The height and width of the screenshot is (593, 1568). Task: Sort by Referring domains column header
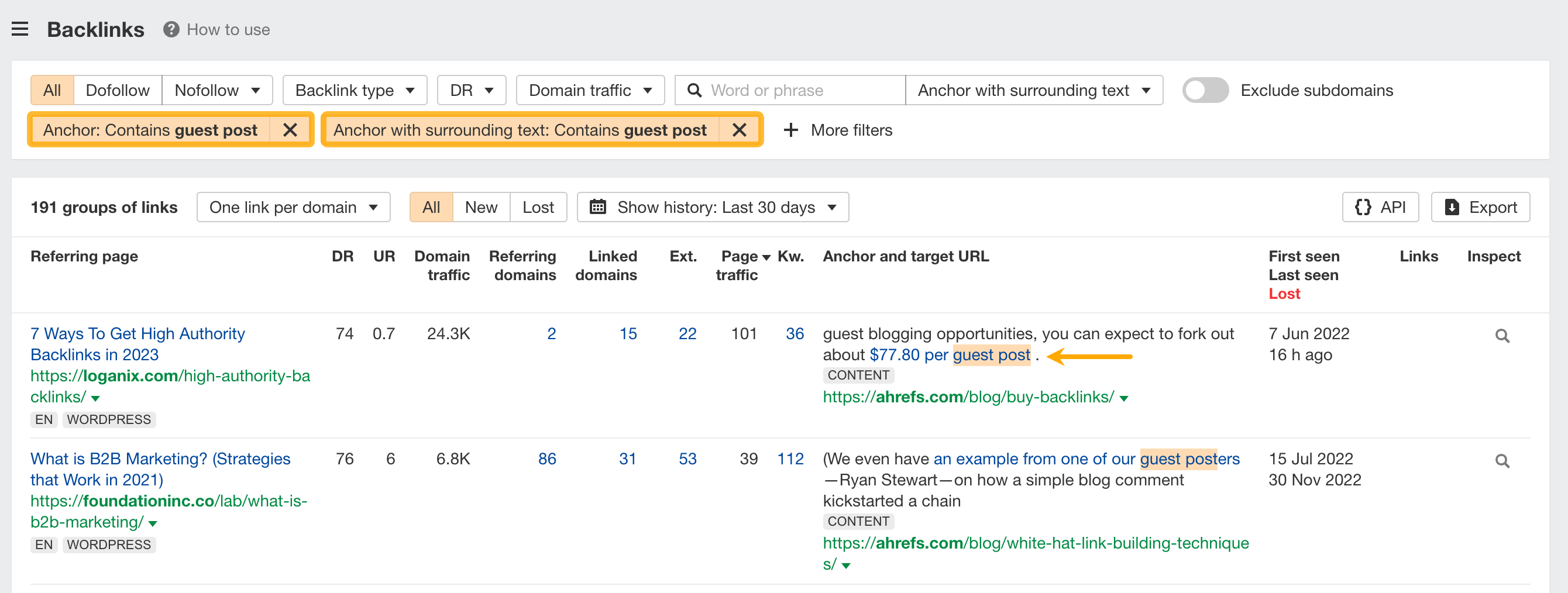pos(523,265)
